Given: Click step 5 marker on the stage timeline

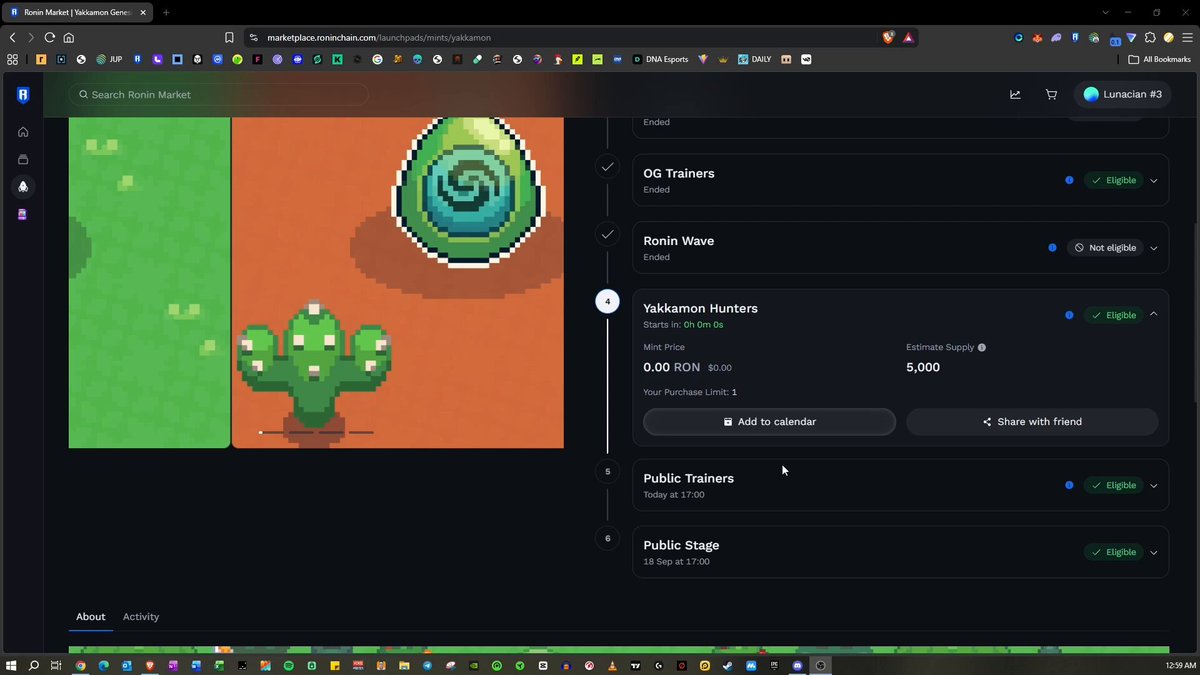Looking at the screenshot, I should (607, 471).
